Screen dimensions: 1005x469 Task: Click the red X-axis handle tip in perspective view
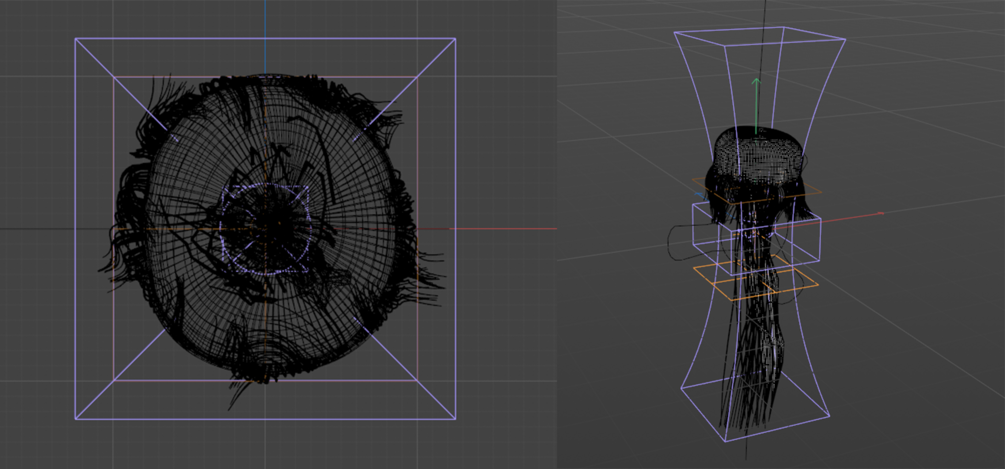881,213
